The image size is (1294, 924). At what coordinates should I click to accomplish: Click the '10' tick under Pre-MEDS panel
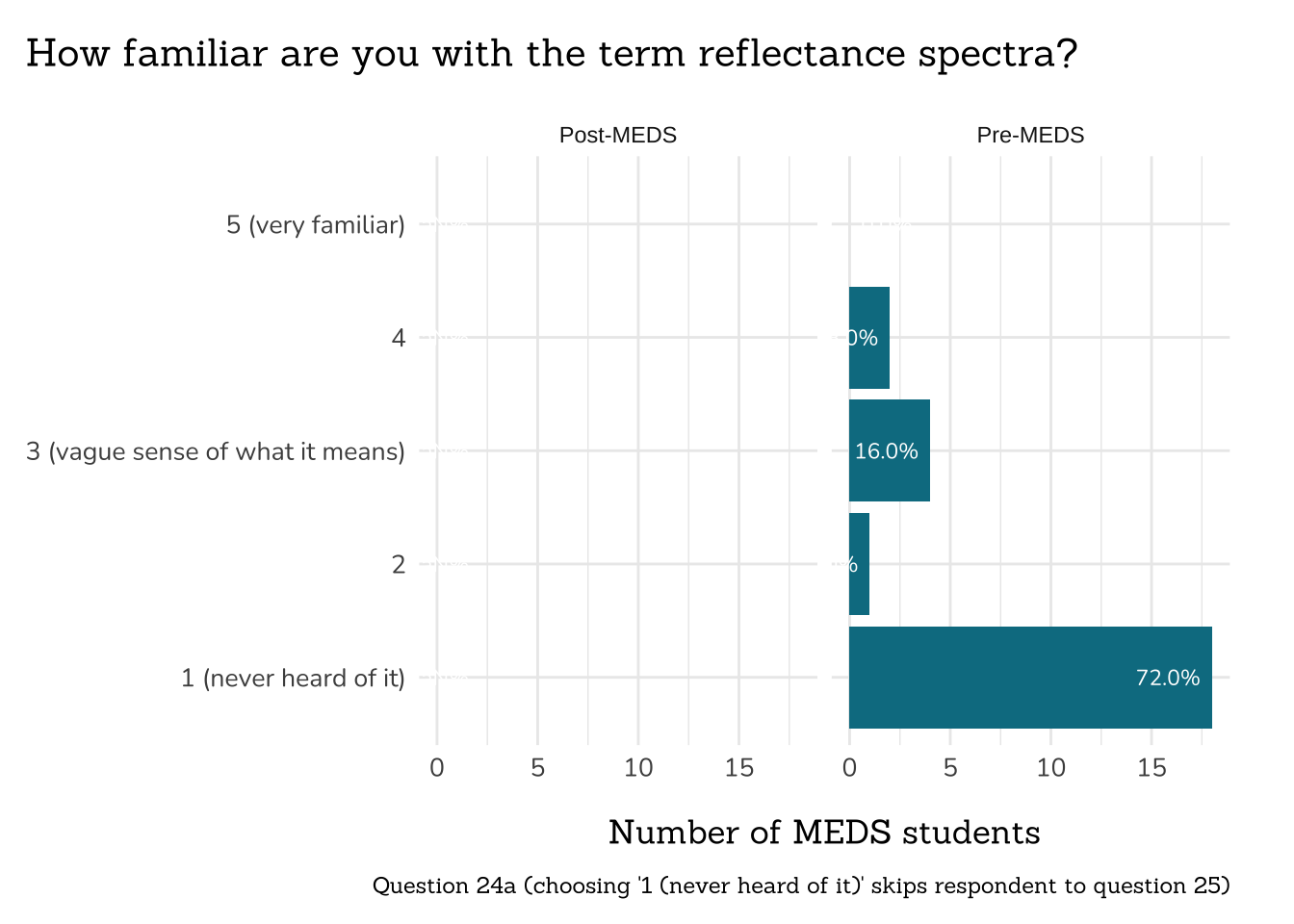[1051, 768]
